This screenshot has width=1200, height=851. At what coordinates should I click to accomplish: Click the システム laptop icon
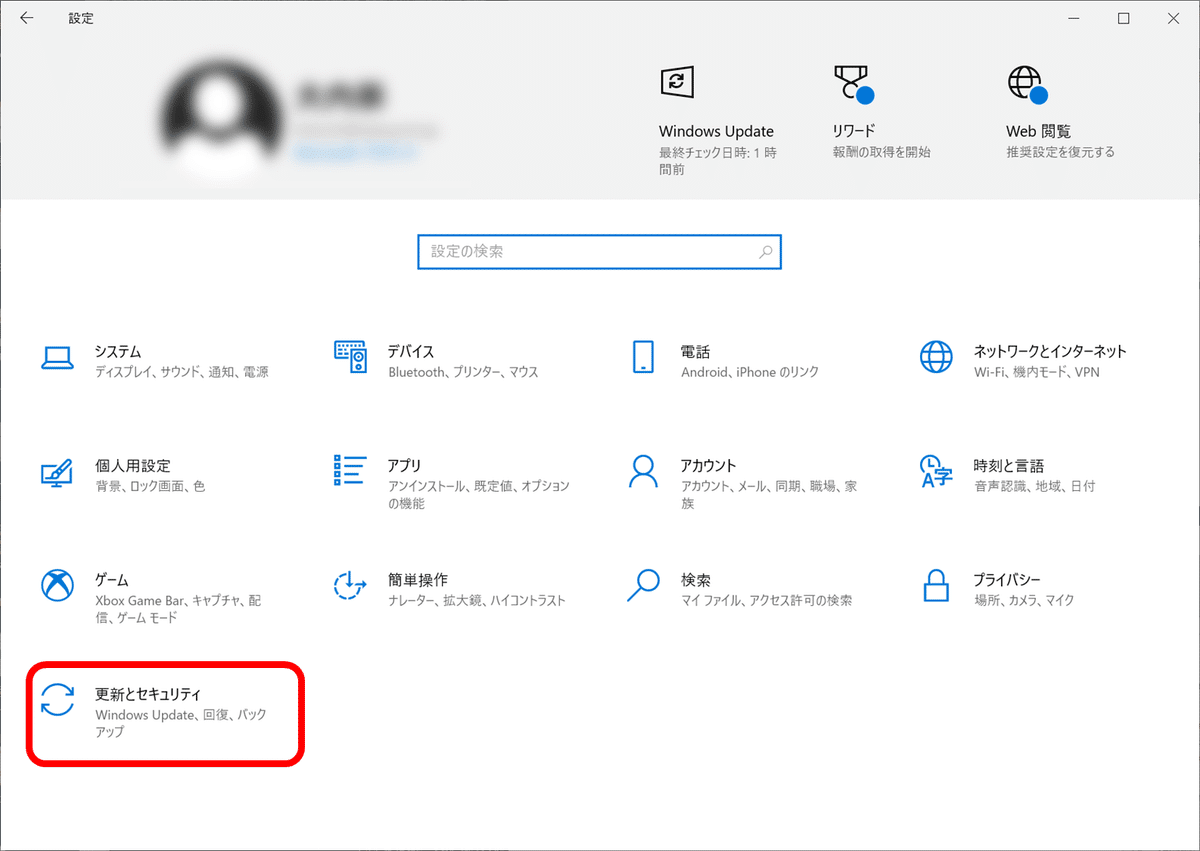57,358
